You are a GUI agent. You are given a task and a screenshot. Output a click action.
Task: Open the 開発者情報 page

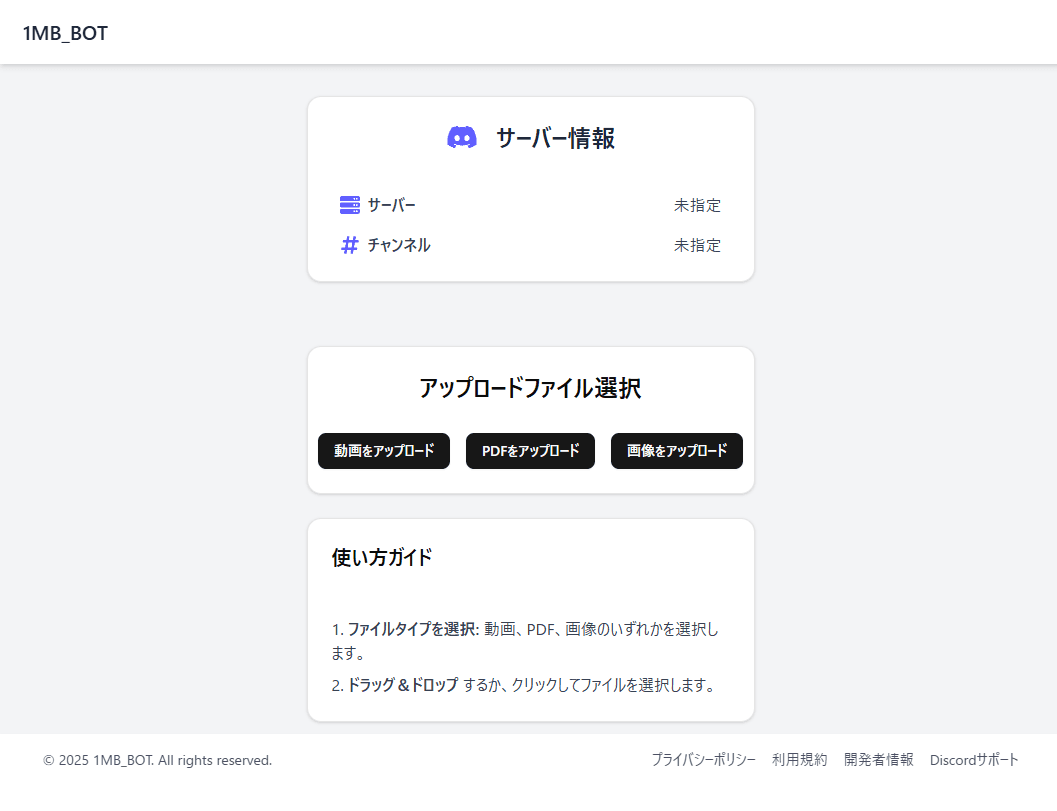coord(877,759)
